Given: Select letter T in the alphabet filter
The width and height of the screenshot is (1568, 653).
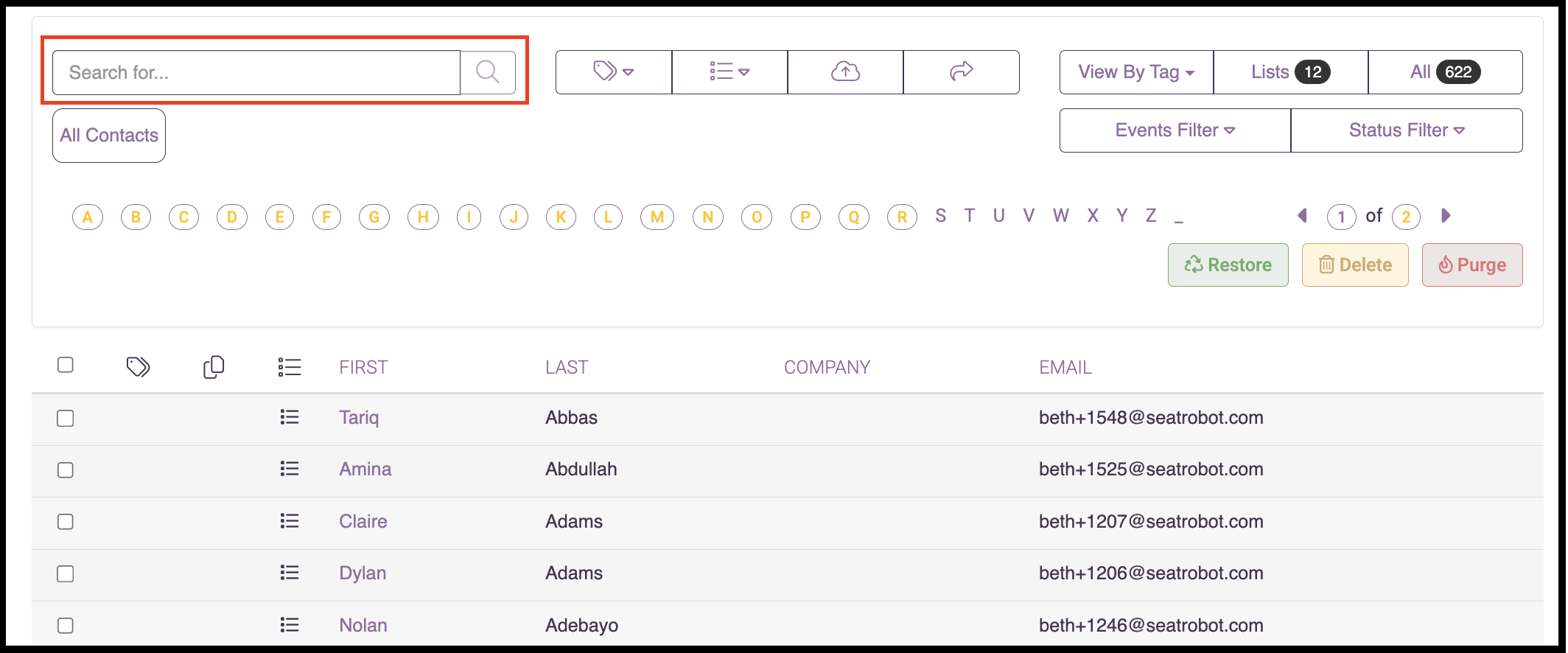Looking at the screenshot, I should coord(970,216).
